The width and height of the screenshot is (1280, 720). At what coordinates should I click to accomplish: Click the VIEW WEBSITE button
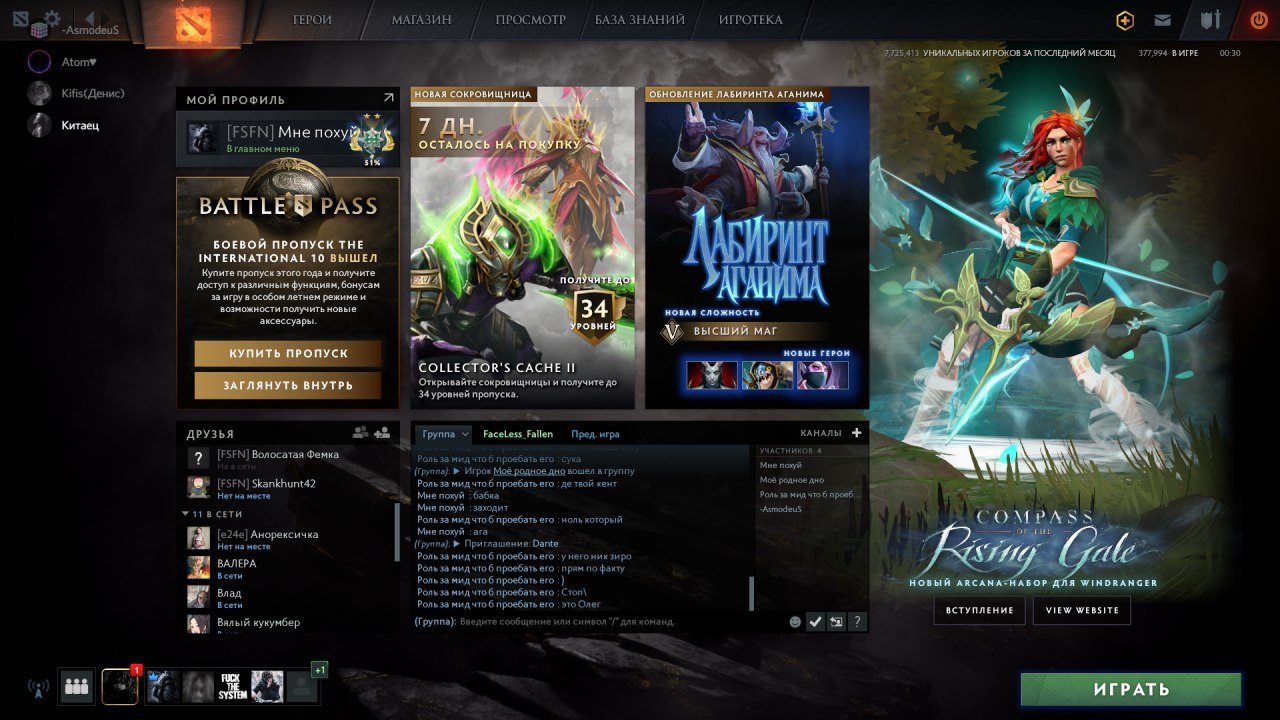(x=1082, y=610)
